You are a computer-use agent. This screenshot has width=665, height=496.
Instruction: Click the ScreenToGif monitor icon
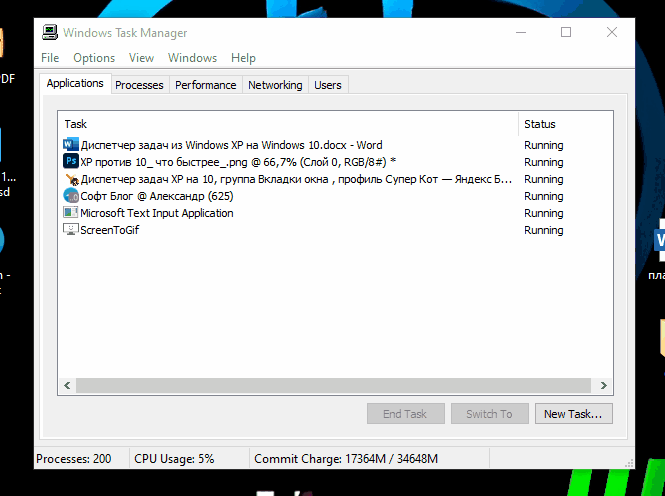[x=70, y=229]
